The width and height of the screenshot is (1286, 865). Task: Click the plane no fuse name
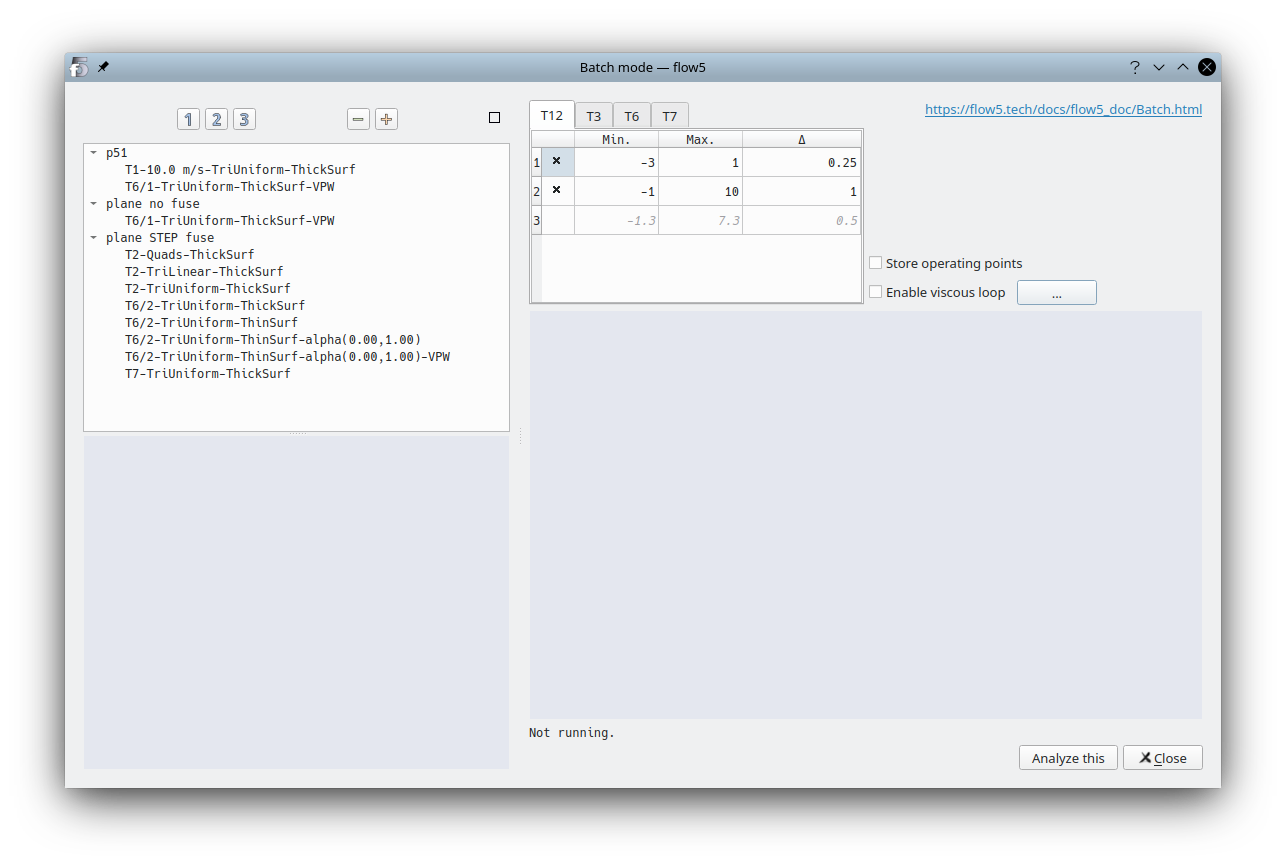pos(153,204)
